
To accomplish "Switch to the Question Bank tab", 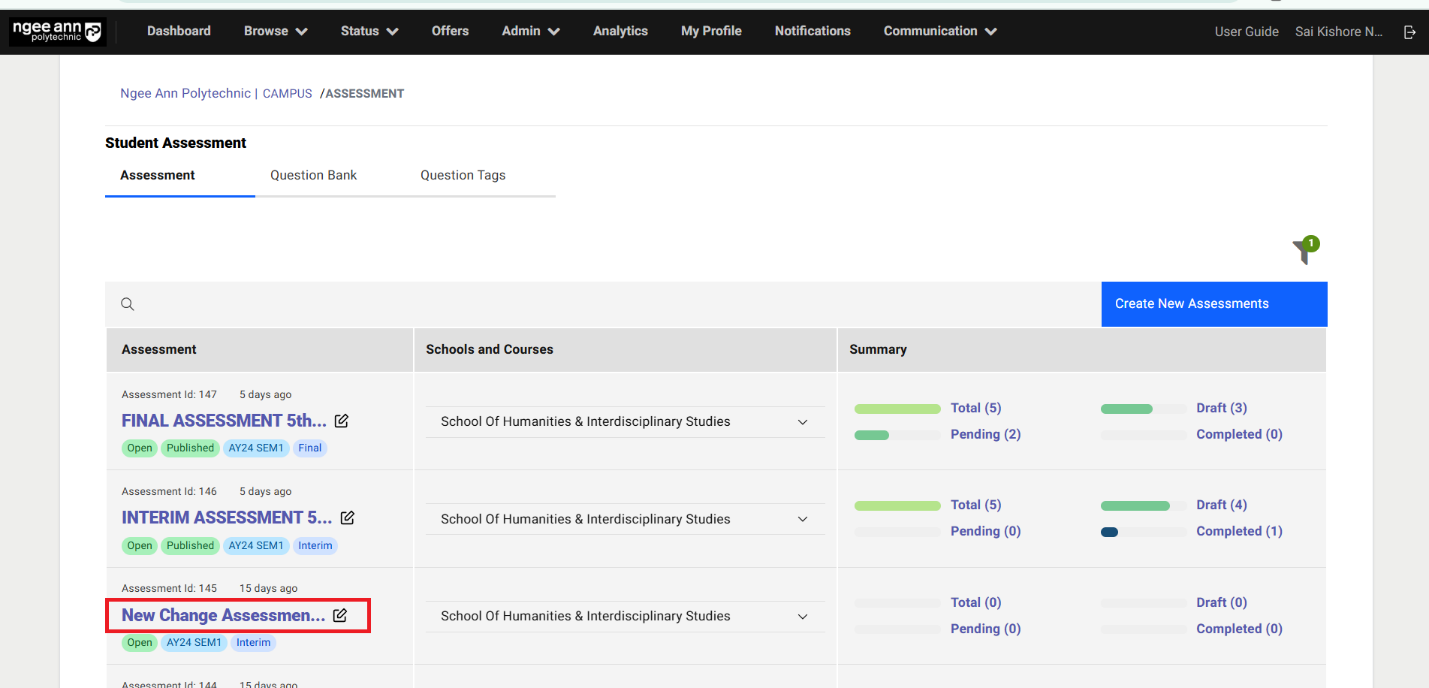I will pos(313,175).
